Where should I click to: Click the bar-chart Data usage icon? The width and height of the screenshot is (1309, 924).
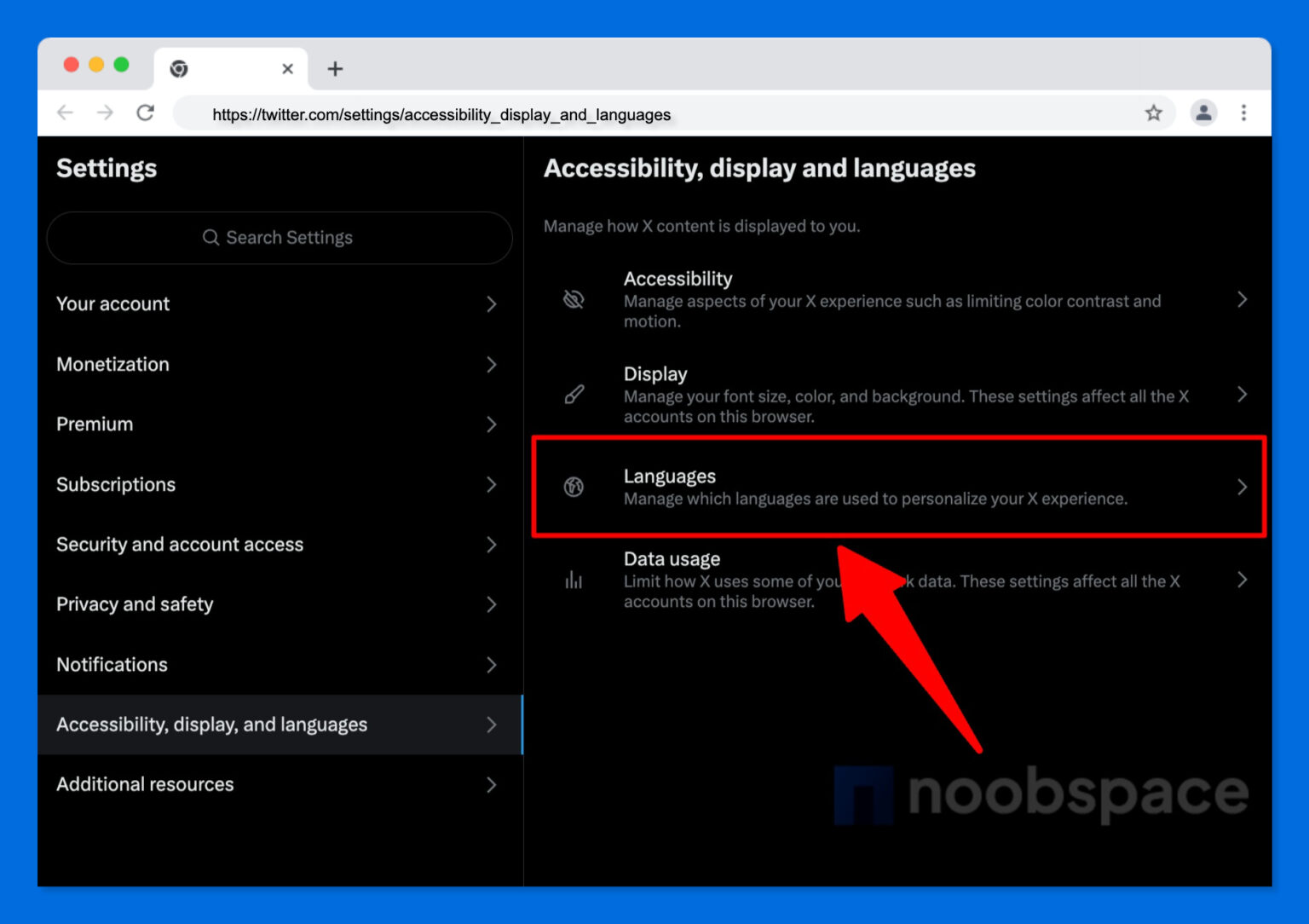click(574, 580)
